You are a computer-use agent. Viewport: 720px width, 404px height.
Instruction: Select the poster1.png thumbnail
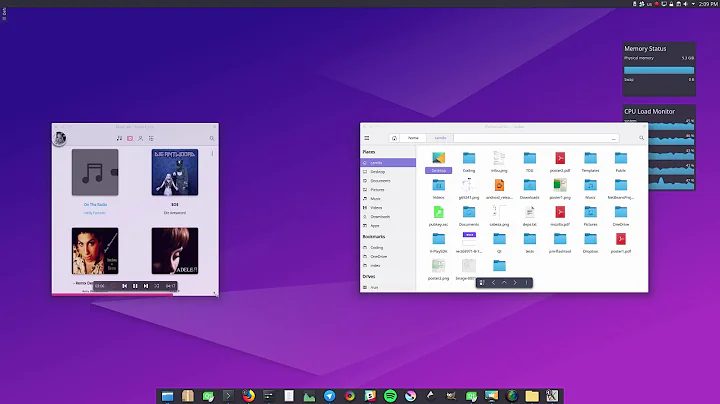(560, 185)
